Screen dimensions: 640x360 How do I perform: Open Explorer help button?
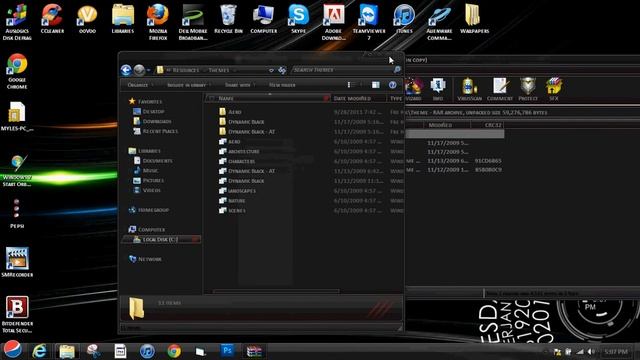pos(392,85)
